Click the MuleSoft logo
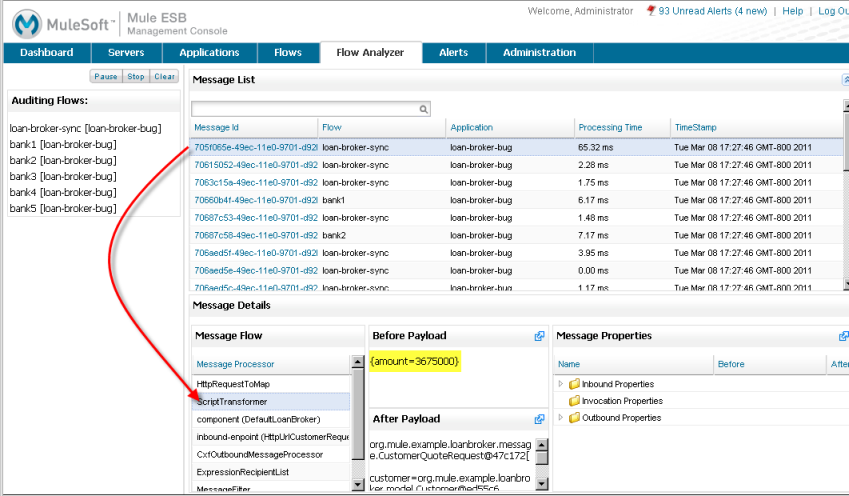This screenshot has height=496, width=849. 62,20
